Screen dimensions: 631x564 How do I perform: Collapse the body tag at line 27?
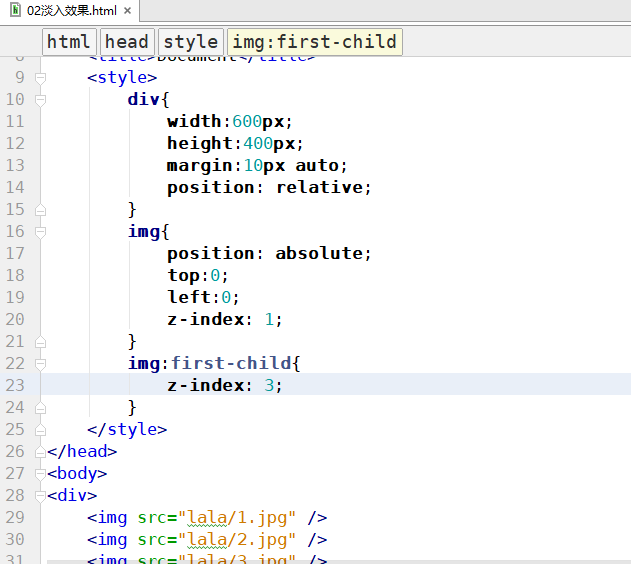pos(41,474)
